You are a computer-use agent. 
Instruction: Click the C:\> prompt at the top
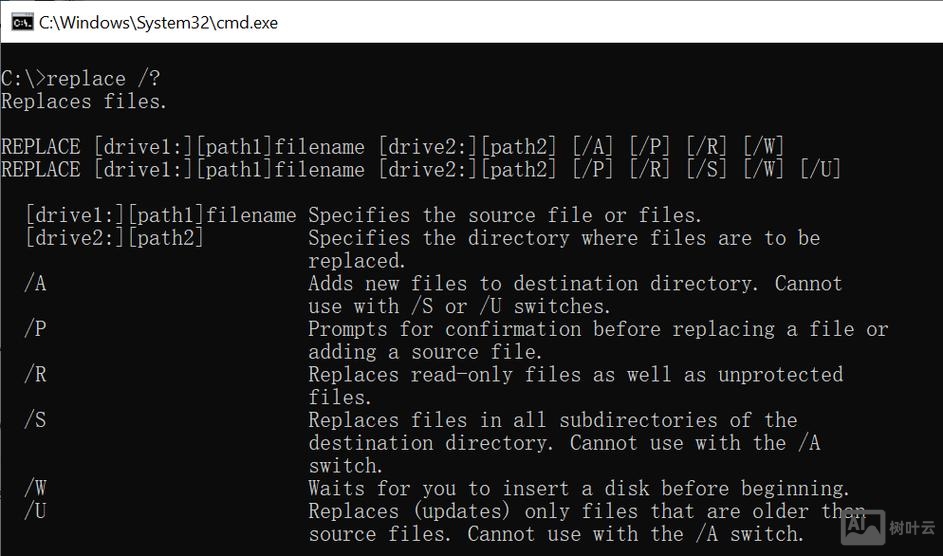point(23,79)
